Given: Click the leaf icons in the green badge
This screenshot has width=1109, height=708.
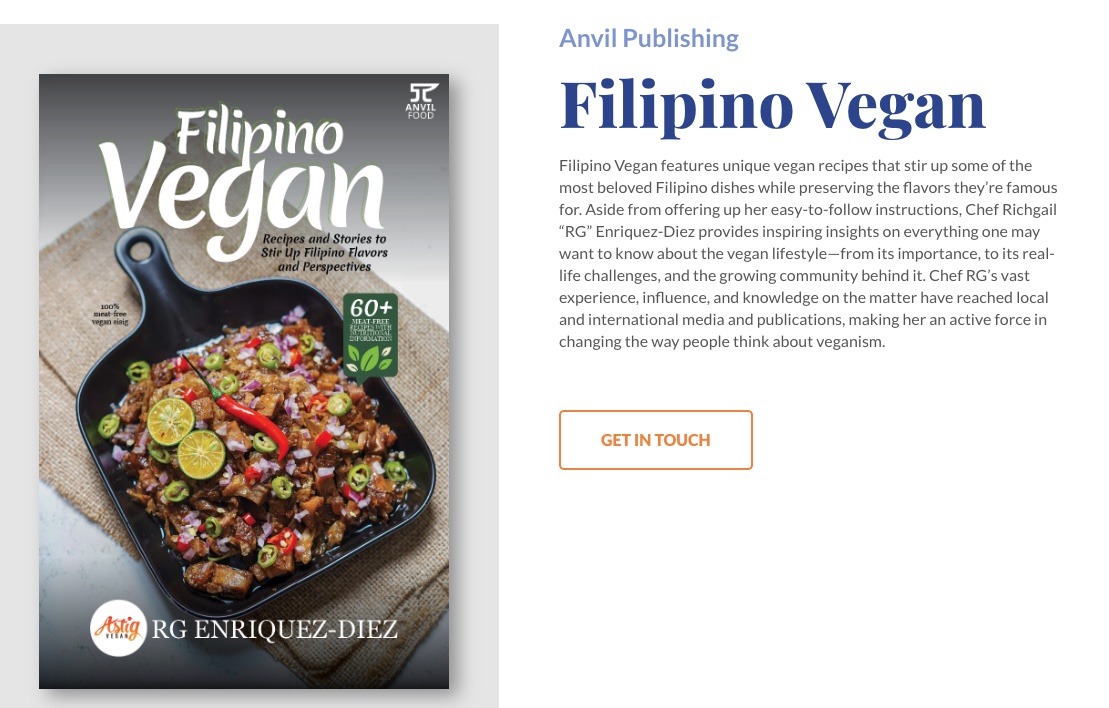Looking at the screenshot, I should coord(369,359).
